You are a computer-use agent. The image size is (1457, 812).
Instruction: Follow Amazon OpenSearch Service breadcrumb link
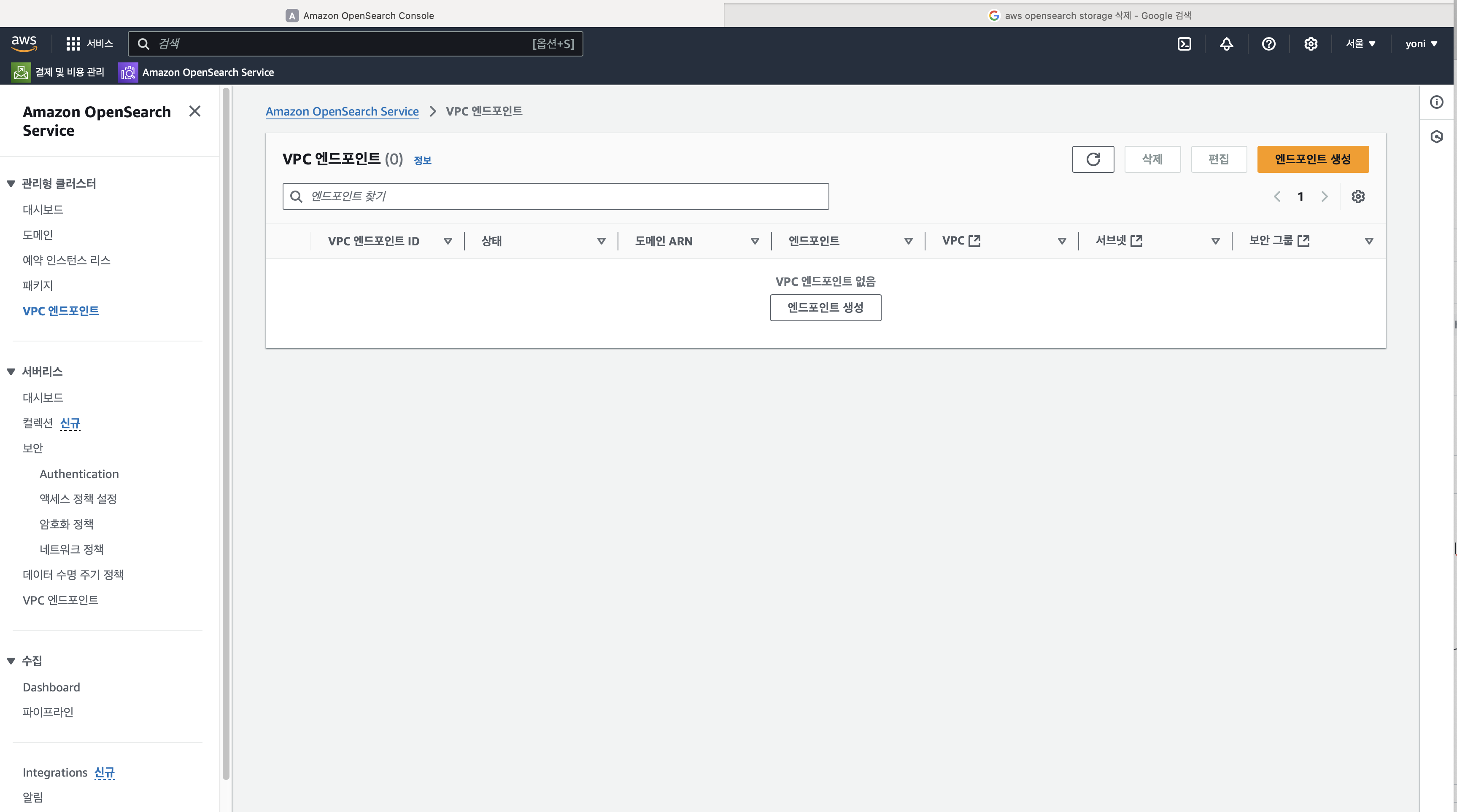(x=342, y=111)
